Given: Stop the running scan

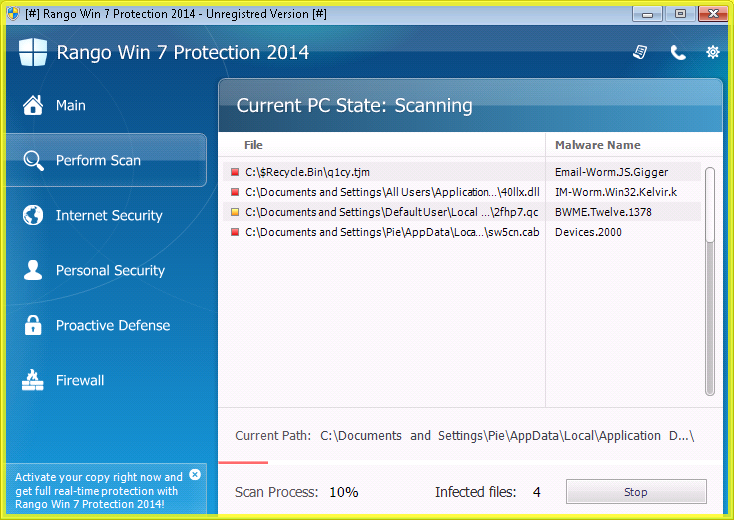Looking at the screenshot, I should click(636, 491).
